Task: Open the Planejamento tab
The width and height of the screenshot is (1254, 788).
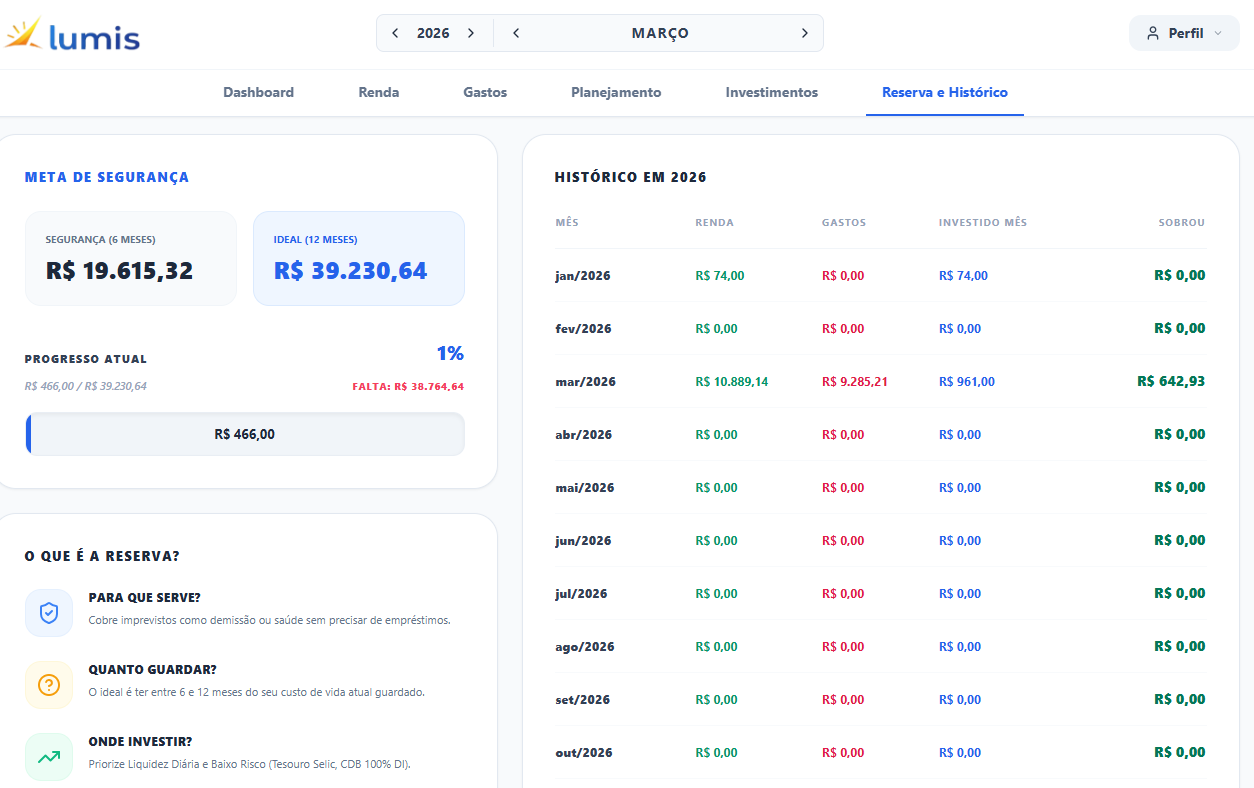Action: pyautogui.click(x=616, y=92)
